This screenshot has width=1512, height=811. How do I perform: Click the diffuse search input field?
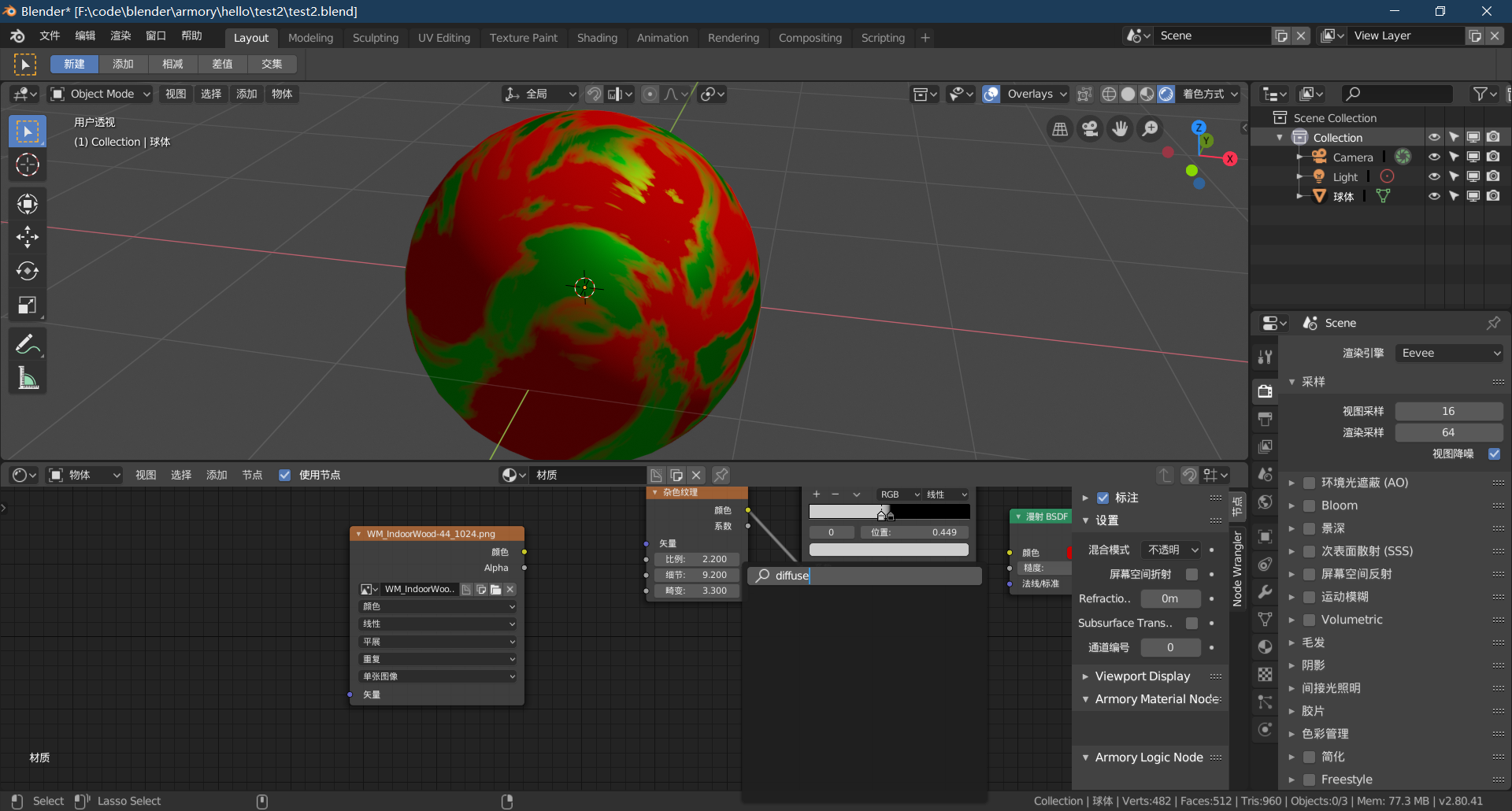click(x=865, y=576)
